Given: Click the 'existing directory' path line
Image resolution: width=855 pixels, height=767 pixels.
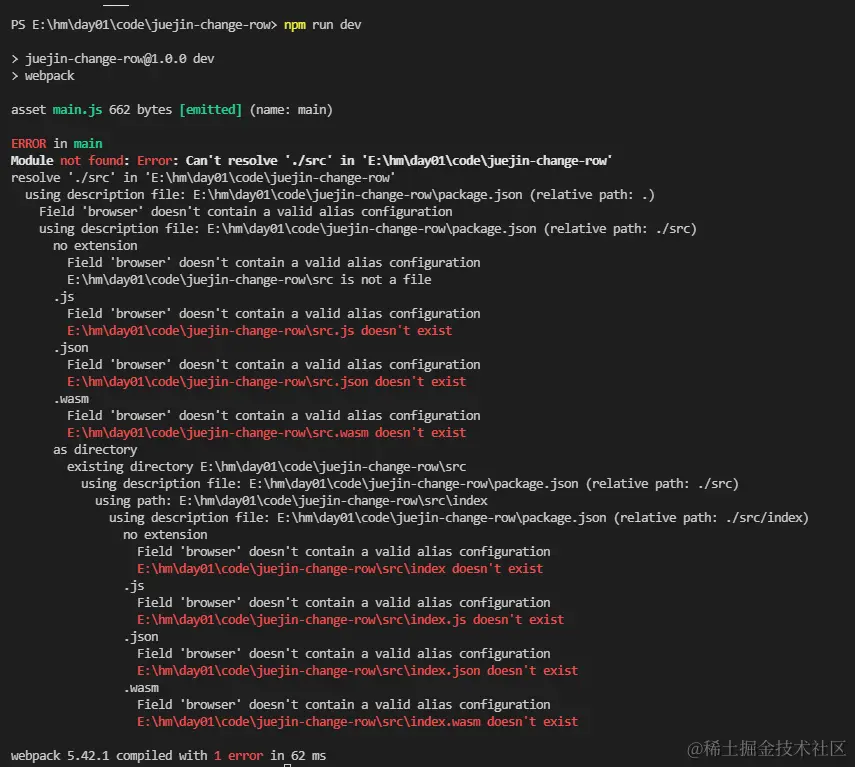Looking at the screenshot, I should pyautogui.click(x=267, y=467).
